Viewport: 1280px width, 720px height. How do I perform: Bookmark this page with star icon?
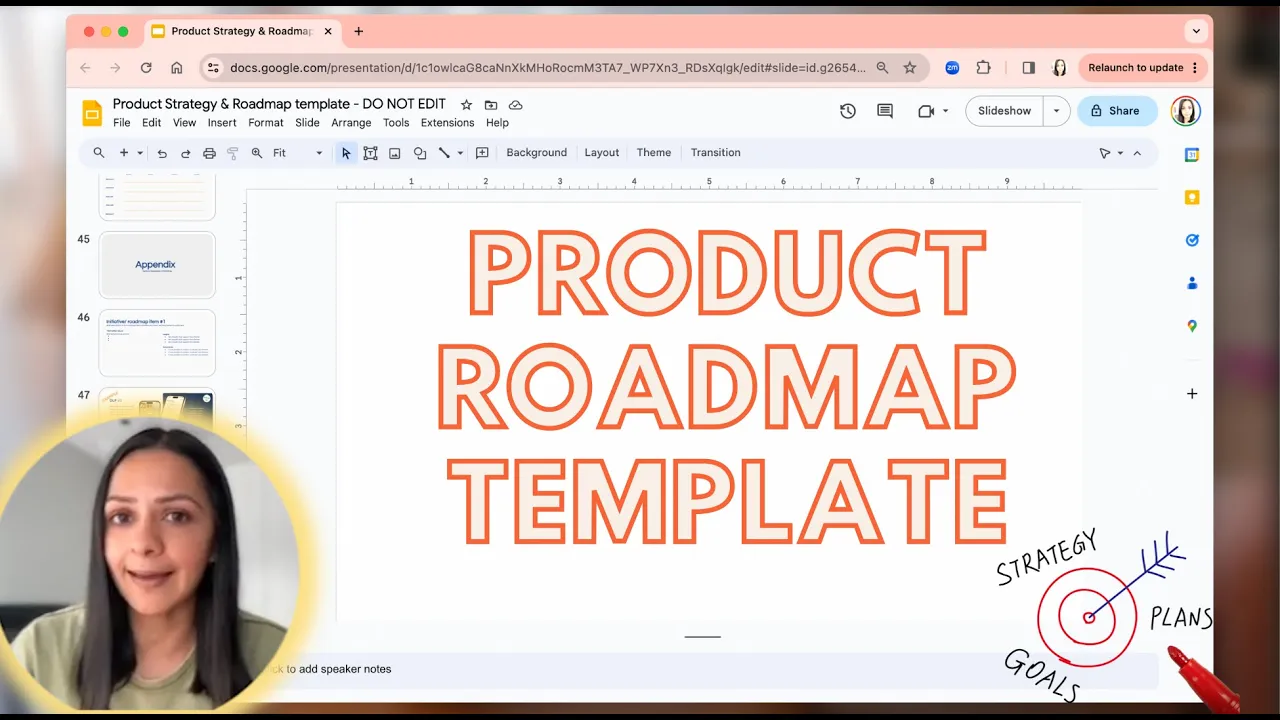(x=910, y=68)
